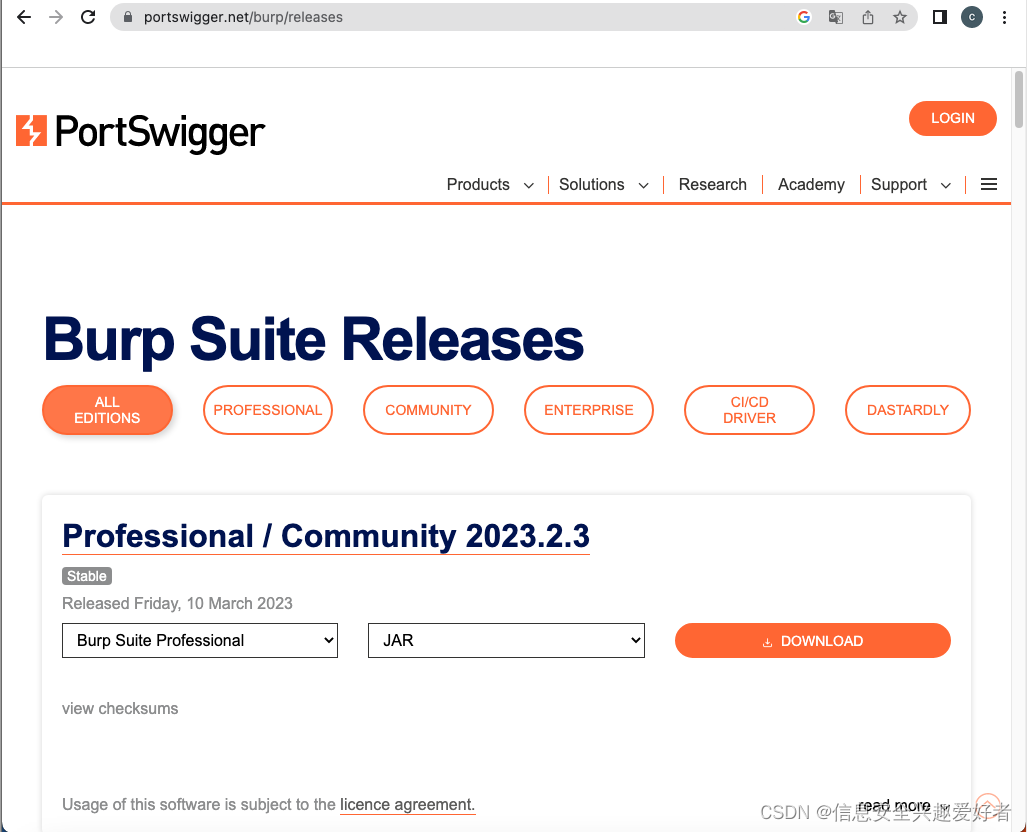Click 'Released Friday, 10 March 2023' text
Screen dimensions: 1027x832
pos(177,603)
